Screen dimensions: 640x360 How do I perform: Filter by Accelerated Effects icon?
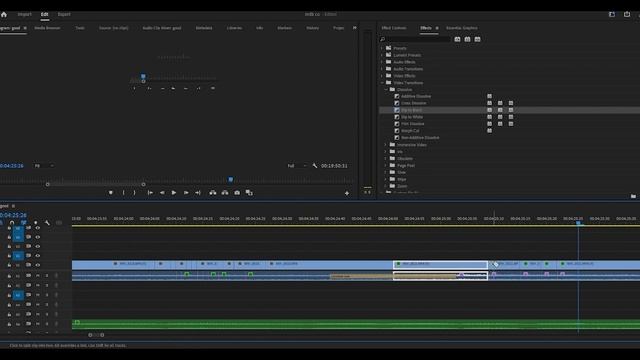point(457,39)
